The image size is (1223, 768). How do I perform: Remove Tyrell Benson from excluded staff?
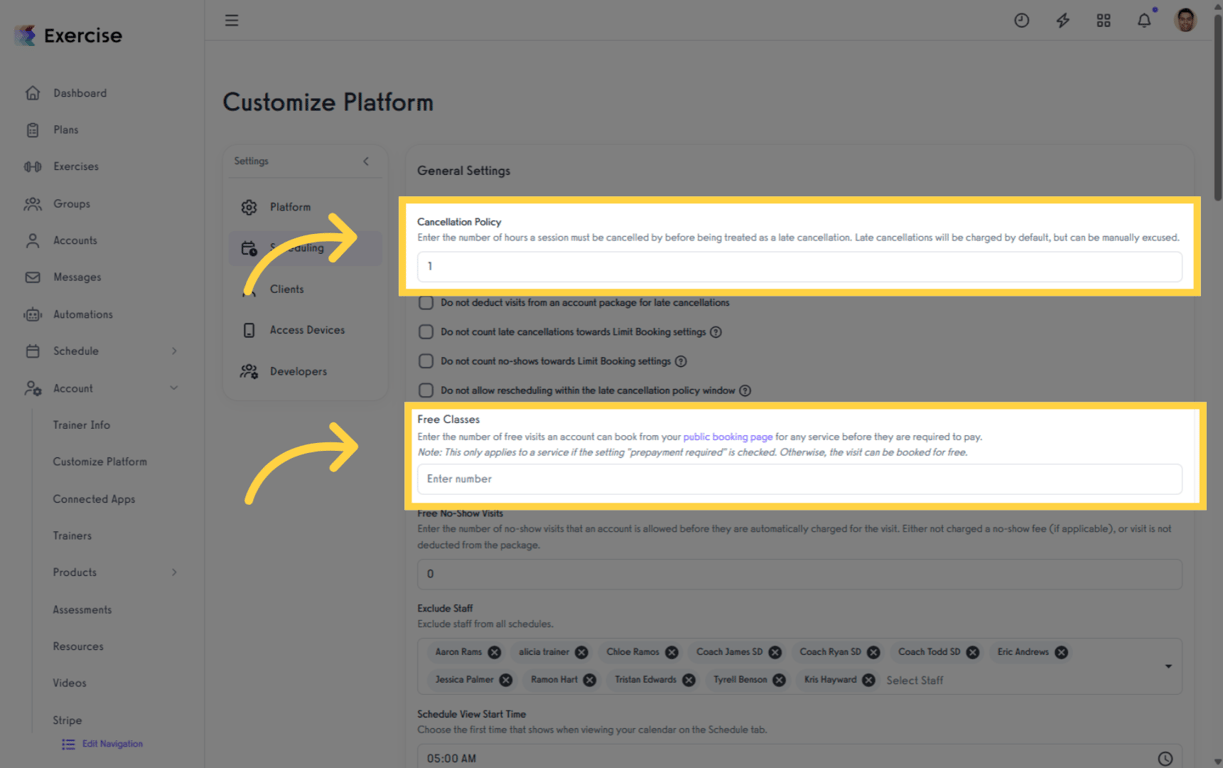[x=779, y=680]
